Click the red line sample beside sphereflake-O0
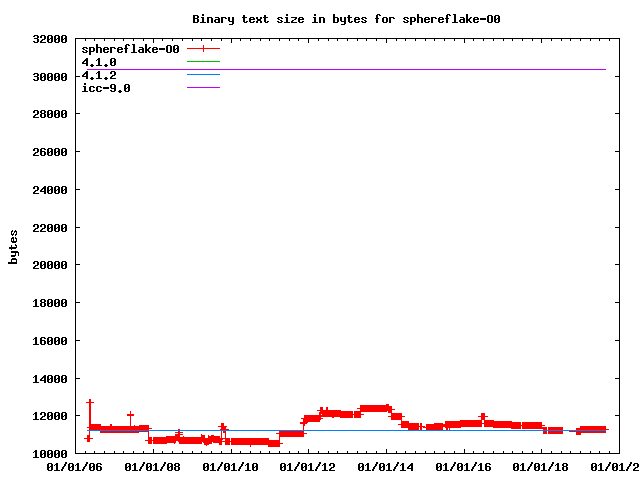This screenshot has height=480, width=640. tap(203, 48)
